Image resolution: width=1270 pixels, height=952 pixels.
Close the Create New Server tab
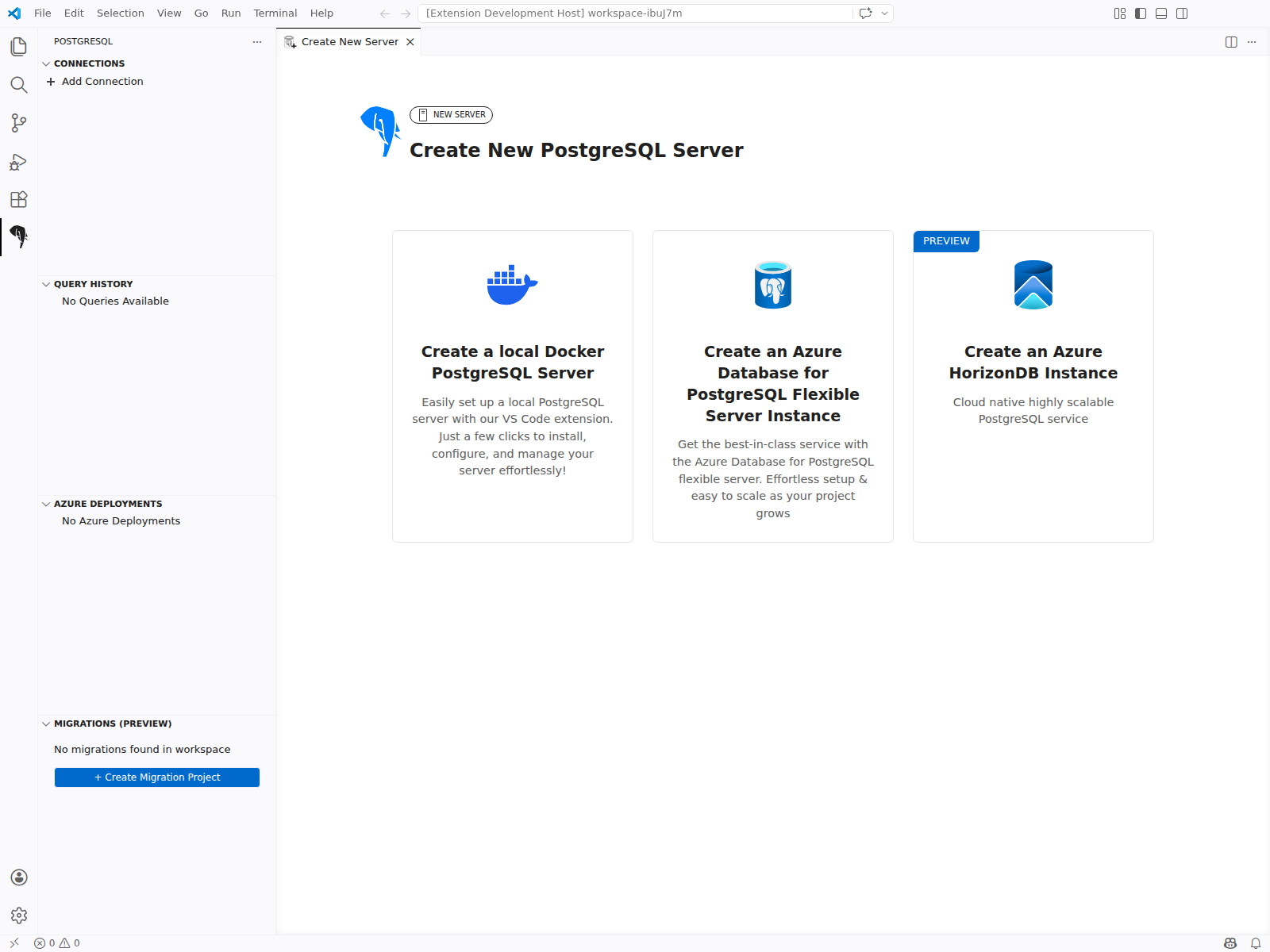pyautogui.click(x=410, y=42)
